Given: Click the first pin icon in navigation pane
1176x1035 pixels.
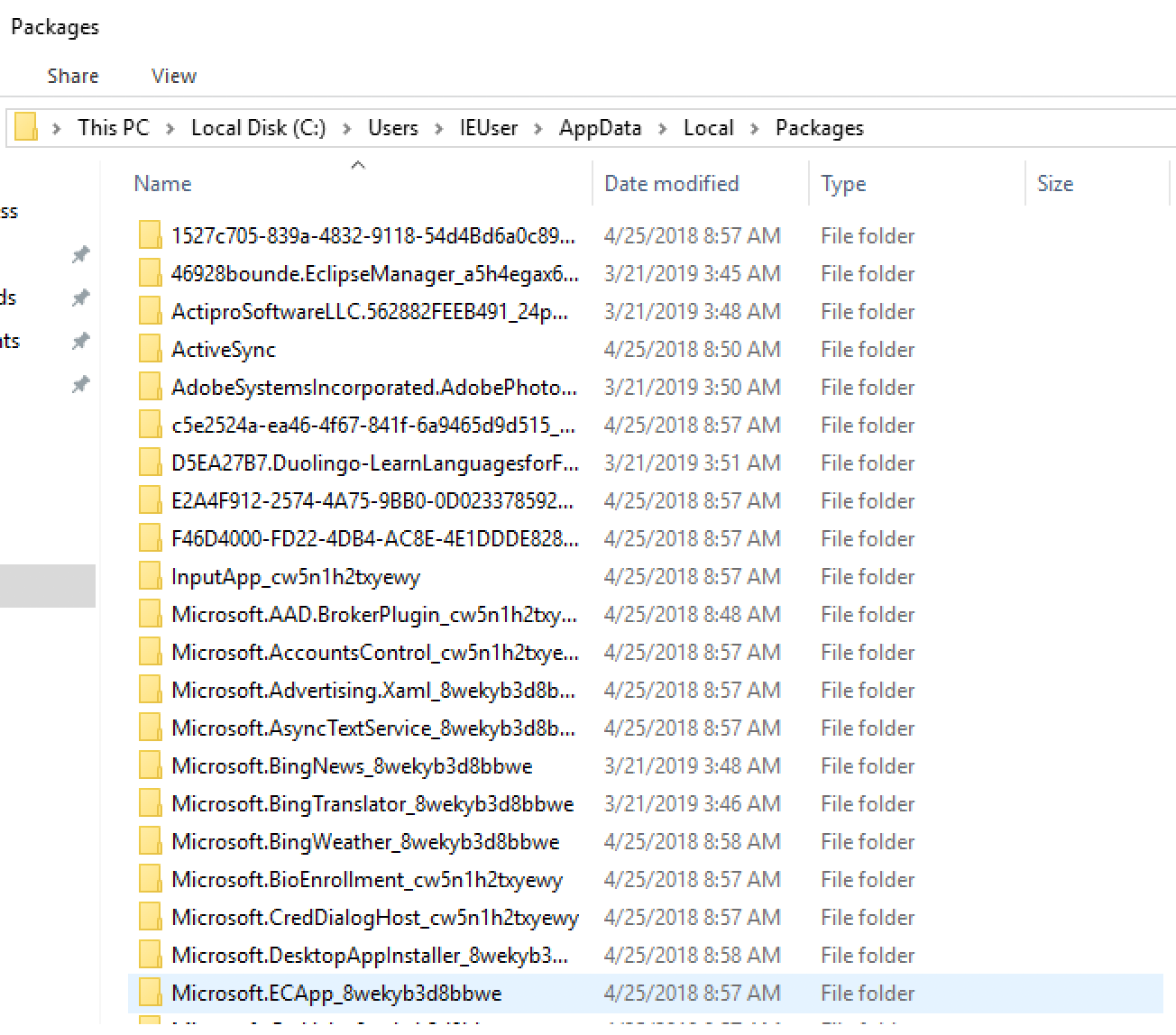Looking at the screenshot, I should pyautogui.click(x=81, y=254).
